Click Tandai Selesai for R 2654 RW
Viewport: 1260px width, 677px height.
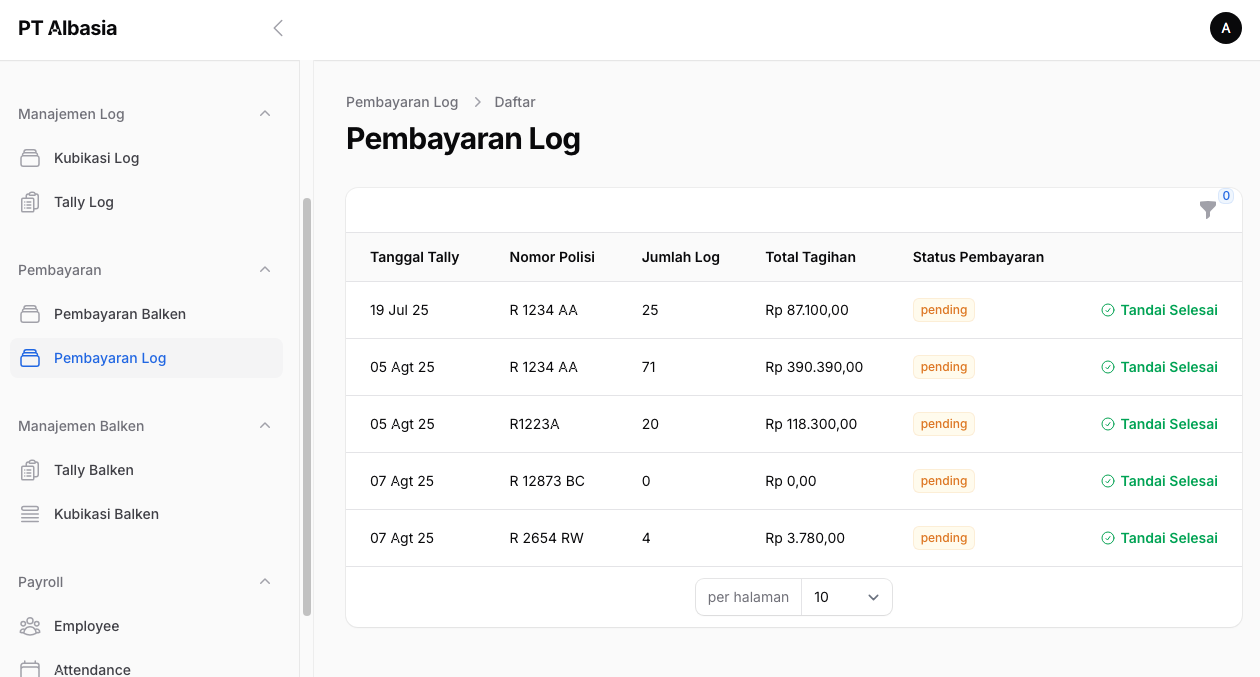(x=1159, y=538)
